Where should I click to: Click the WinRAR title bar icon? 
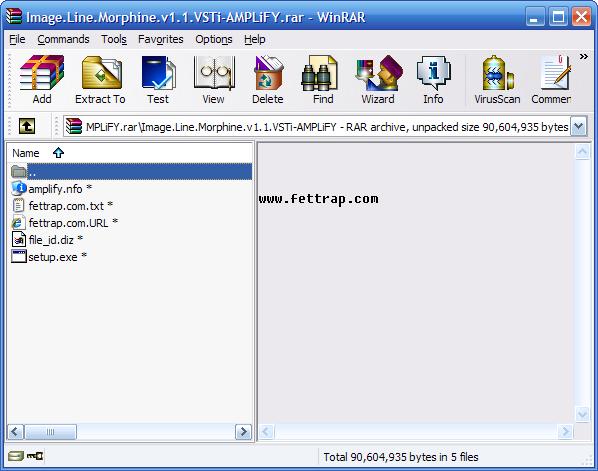click(14, 16)
